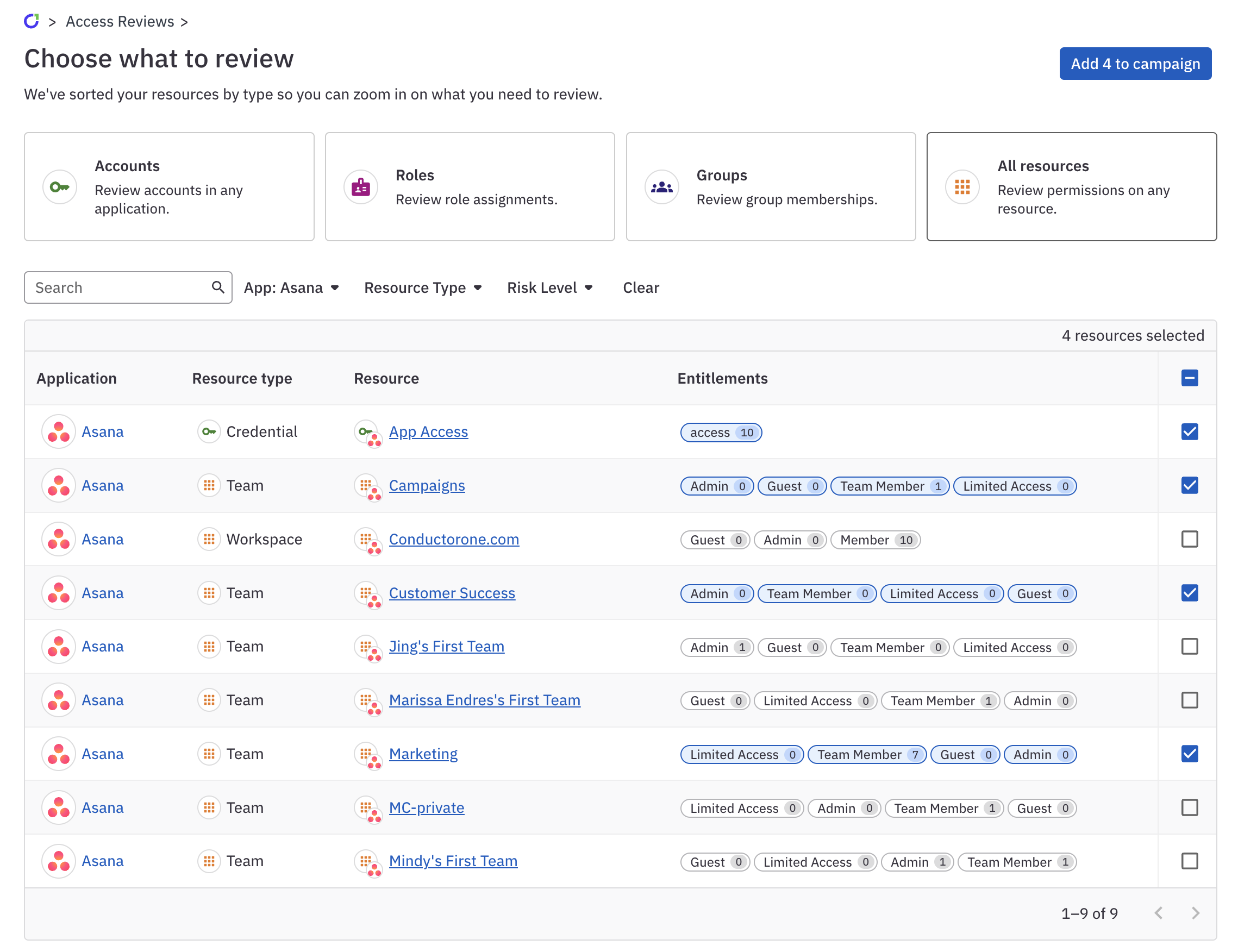
Task: Click the Workspace type icon
Action: [209, 539]
